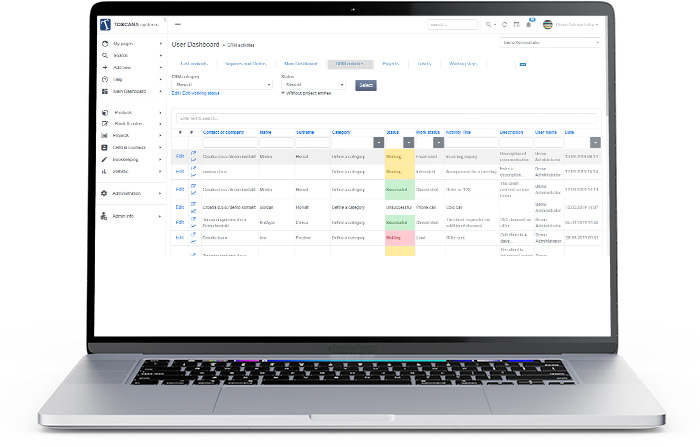Viewport: 700px width, 447px height.
Task: Click the Administration gear icon in sidebar
Action: pyautogui.click(x=105, y=193)
